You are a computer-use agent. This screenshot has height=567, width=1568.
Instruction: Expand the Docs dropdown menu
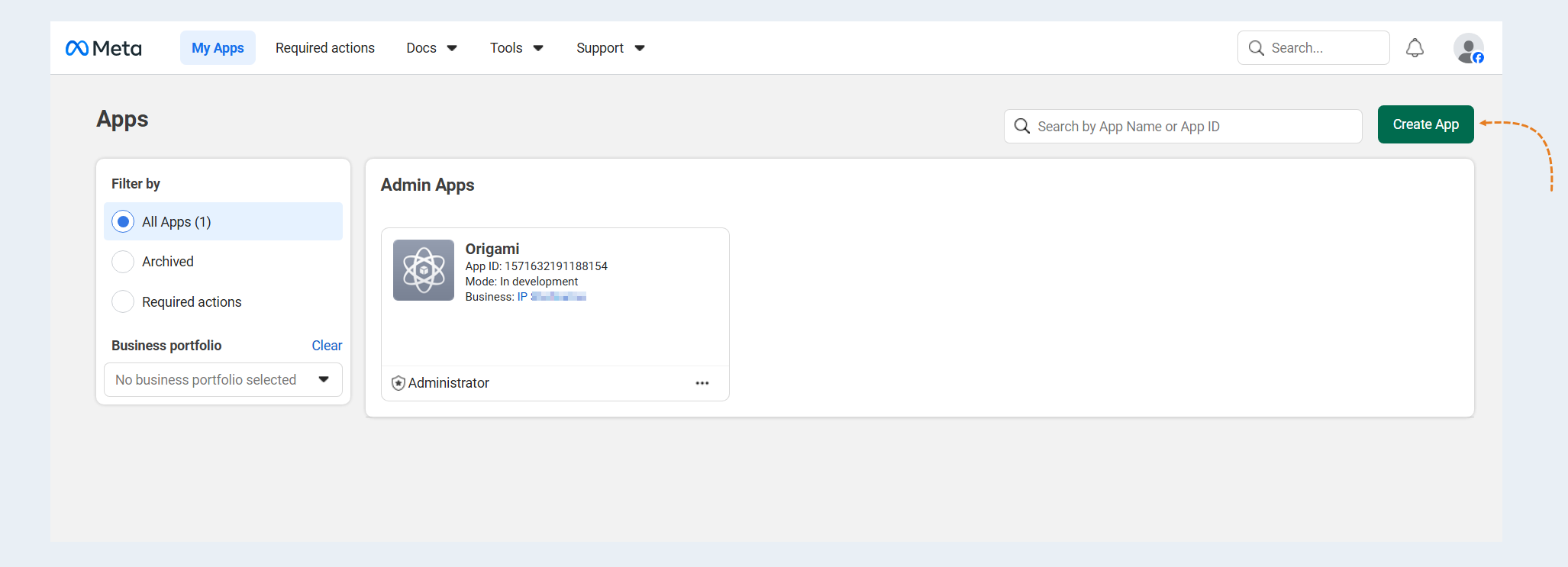pyautogui.click(x=431, y=48)
